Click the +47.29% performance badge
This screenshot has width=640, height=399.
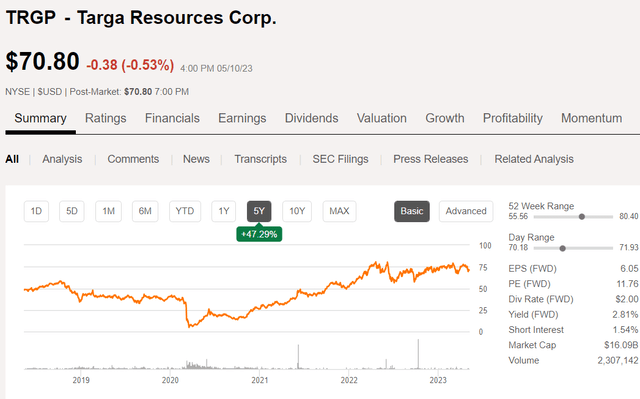[x=259, y=234]
